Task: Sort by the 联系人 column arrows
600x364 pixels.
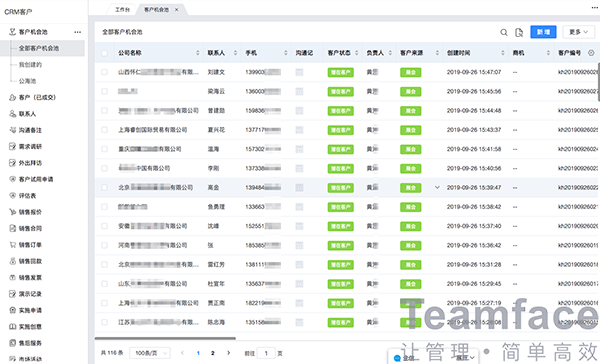Action: (235, 53)
